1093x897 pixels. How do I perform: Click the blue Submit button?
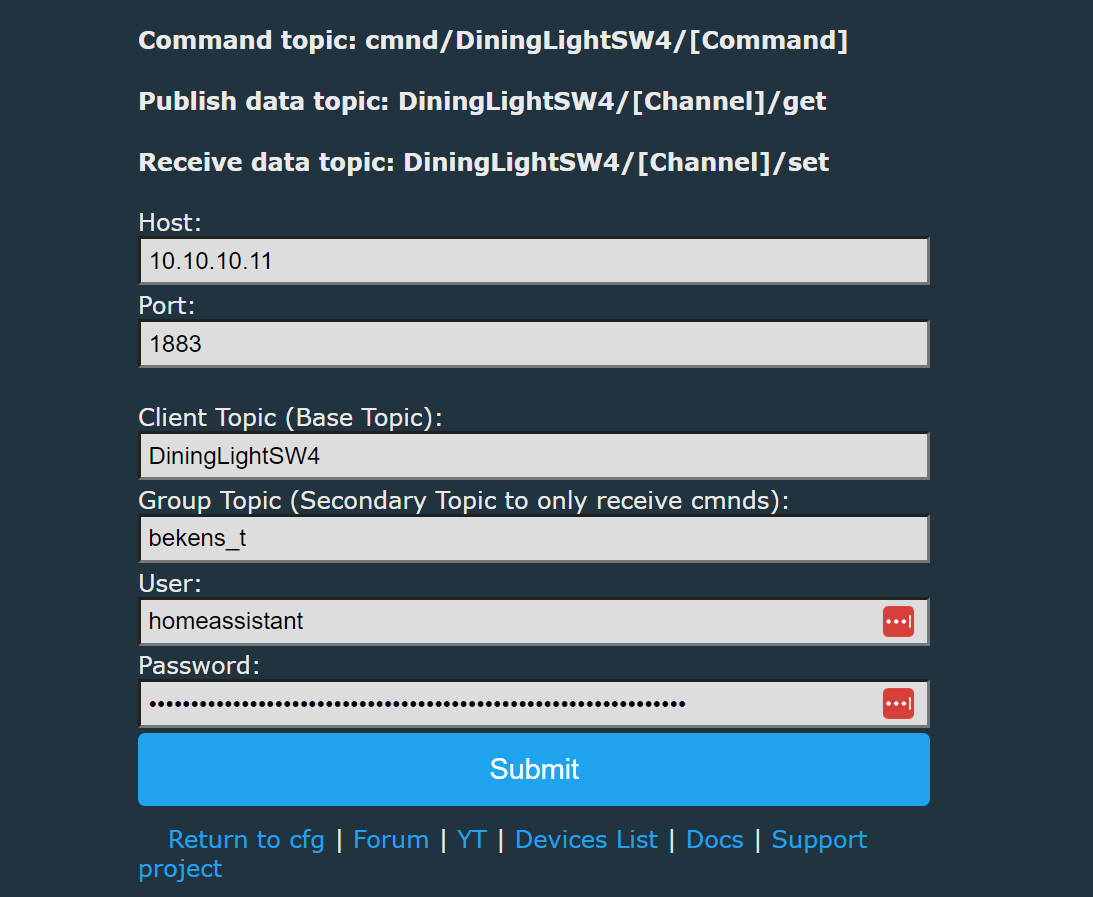pyautogui.click(x=534, y=769)
